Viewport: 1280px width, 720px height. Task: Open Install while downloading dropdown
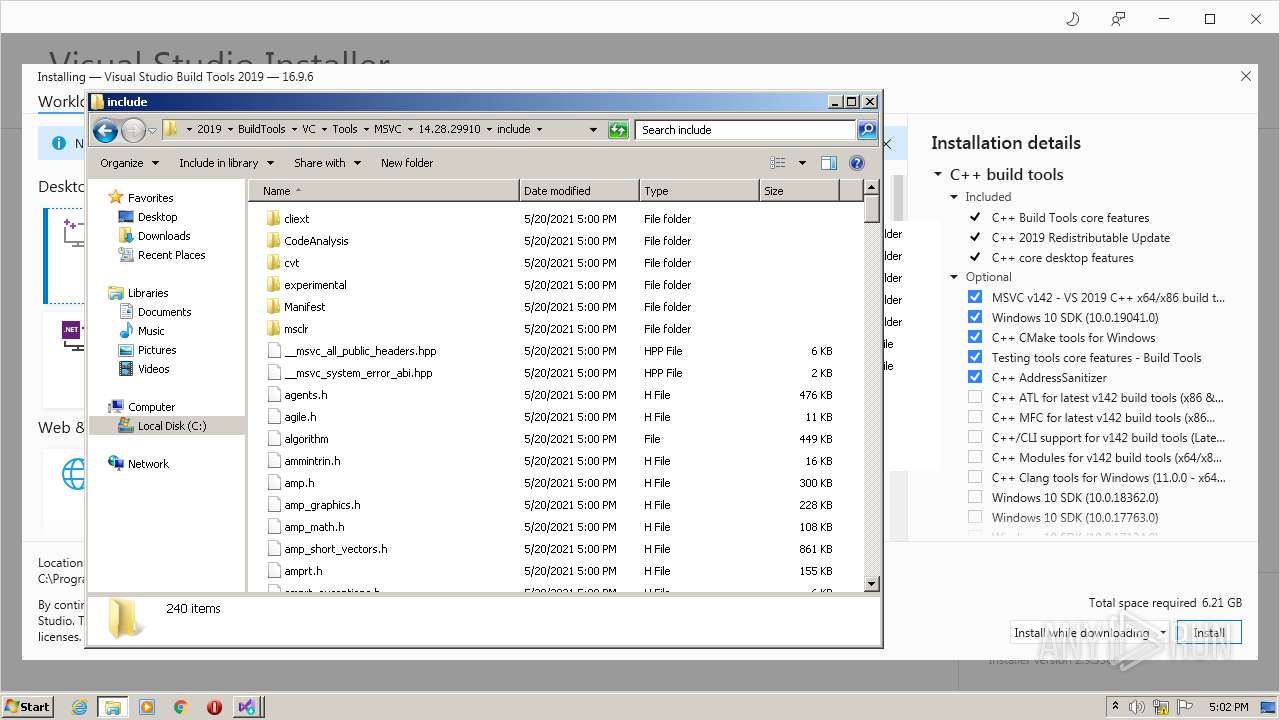click(x=1163, y=633)
